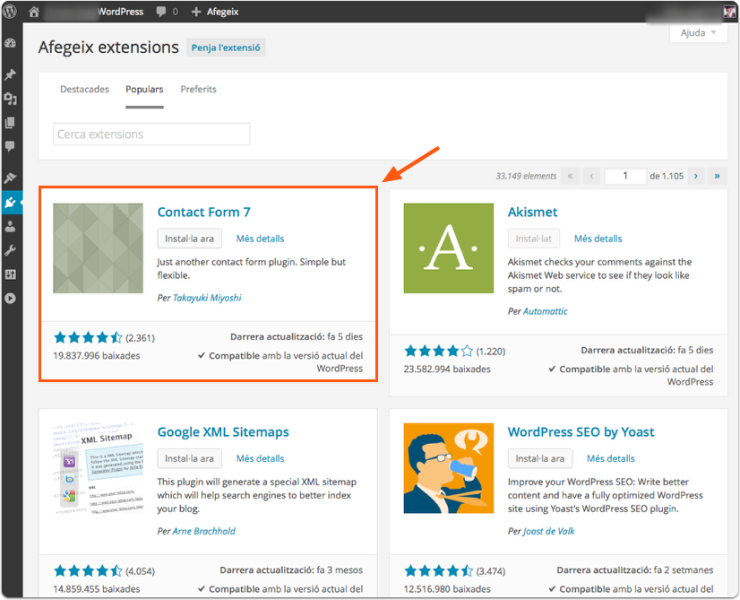Image resolution: width=740 pixels, height=600 pixels.
Task: Click Google XML Sitemaps thumbnail
Action: click(98, 468)
